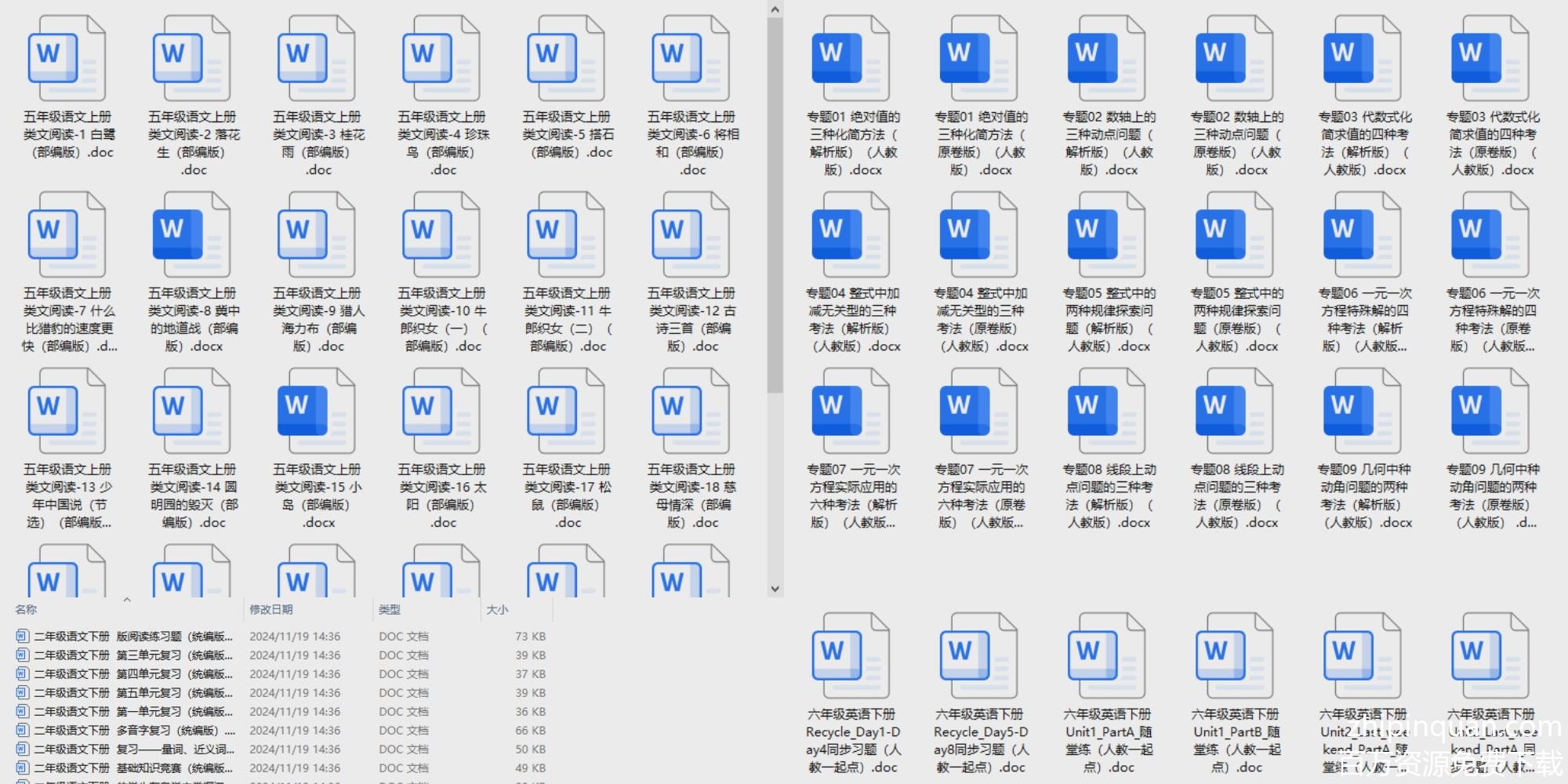Pick the 专题07 实际应用 解析版 document icon
Screen dimensions: 1568x784
click(x=851, y=412)
